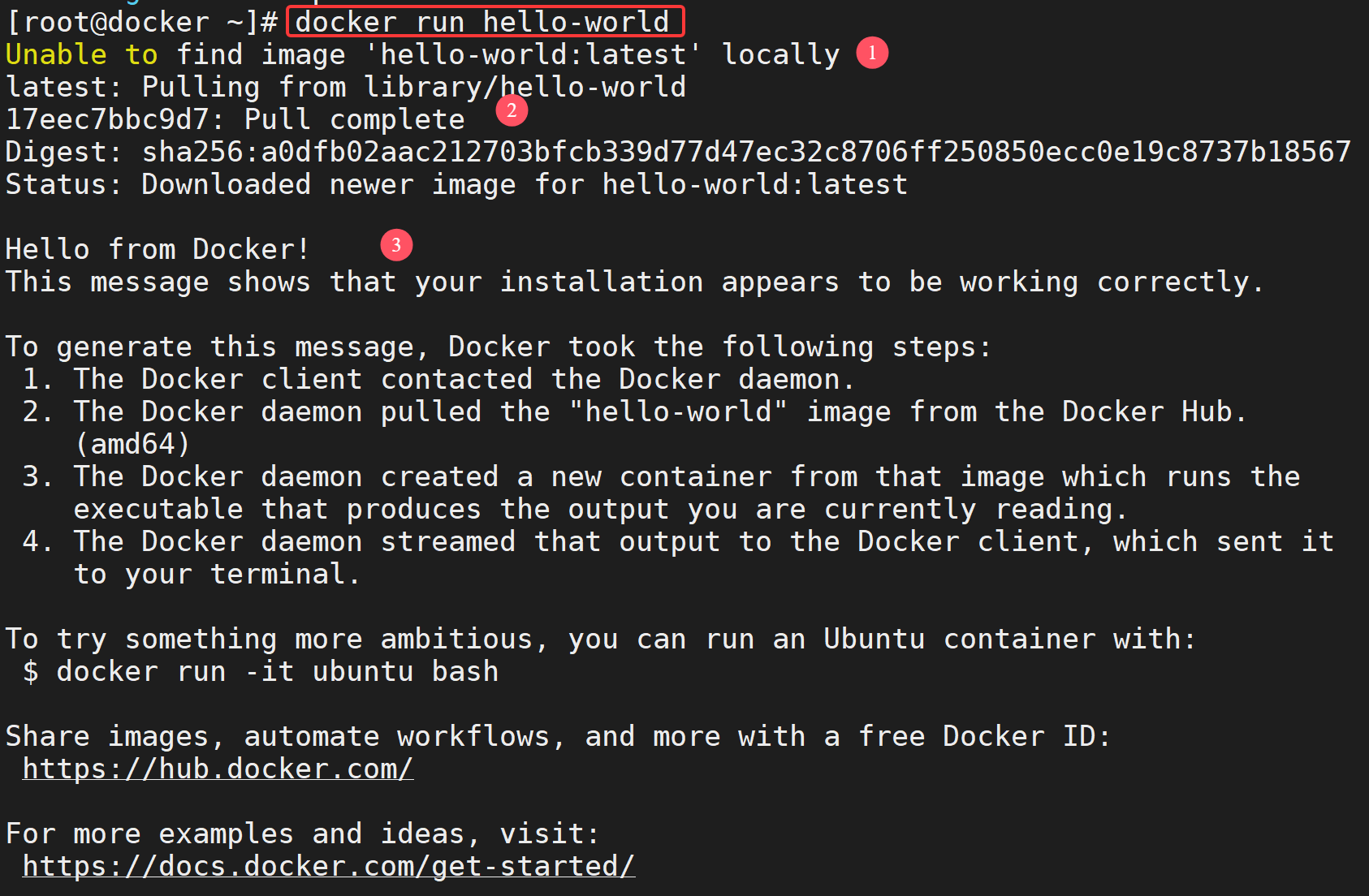Open the docs.docker.com/get-started link
Viewport: 1369px width, 896px height.
coord(328,866)
